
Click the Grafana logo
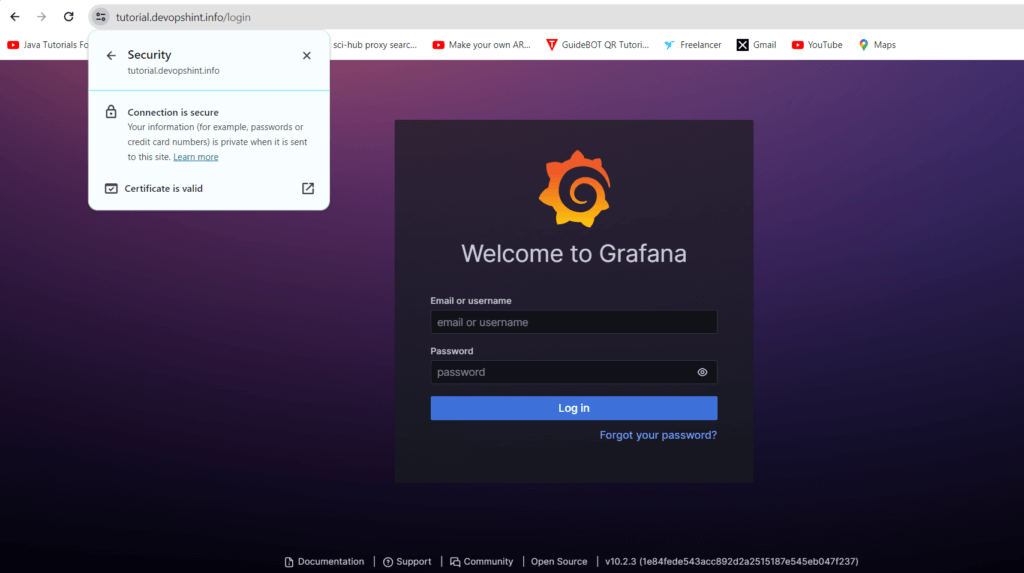pos(574,189)
